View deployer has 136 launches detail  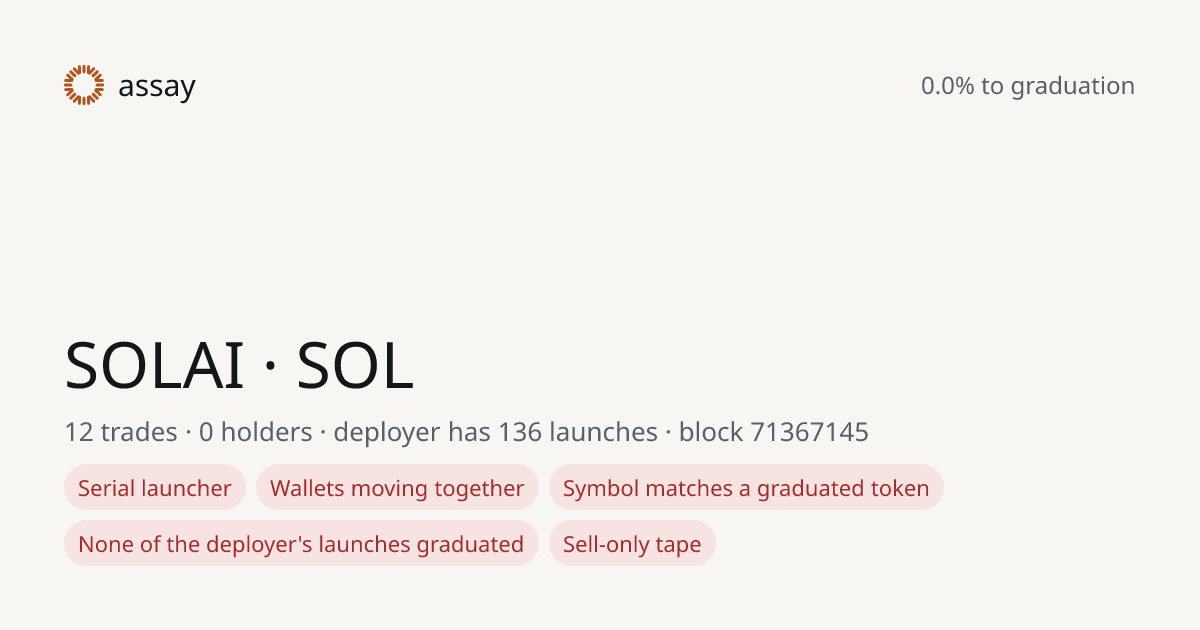[495, 432]
